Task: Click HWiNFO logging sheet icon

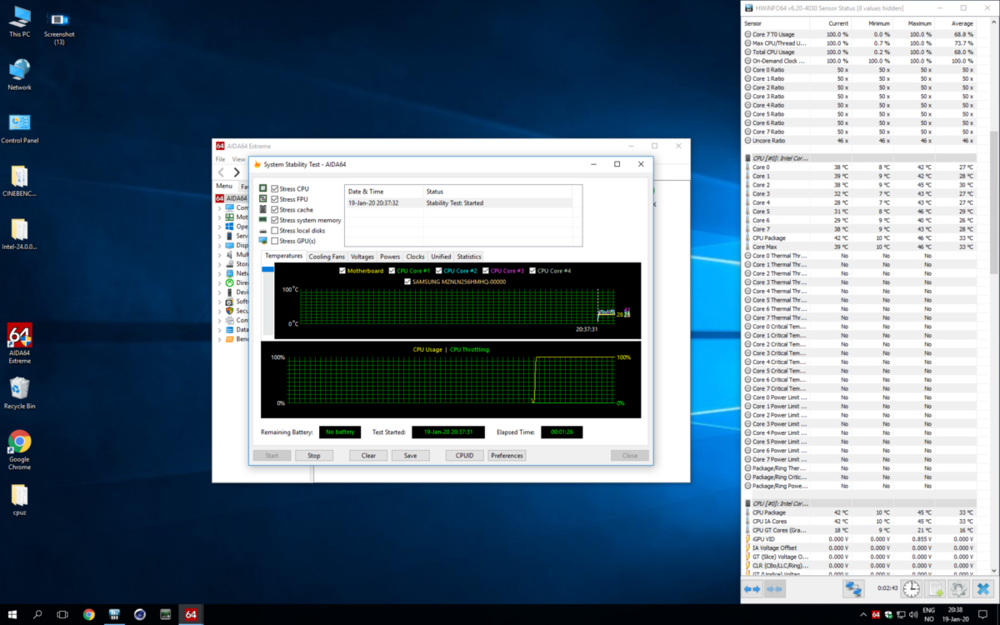Action: (x=935, y=589)
